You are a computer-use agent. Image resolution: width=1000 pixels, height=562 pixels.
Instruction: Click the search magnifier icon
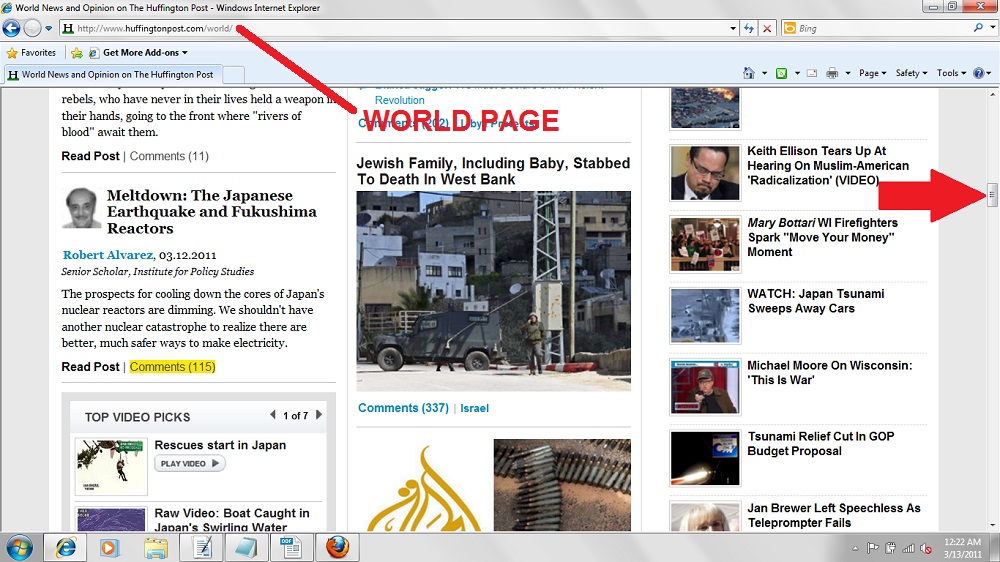pyautogui.click(x=978, y=27)
